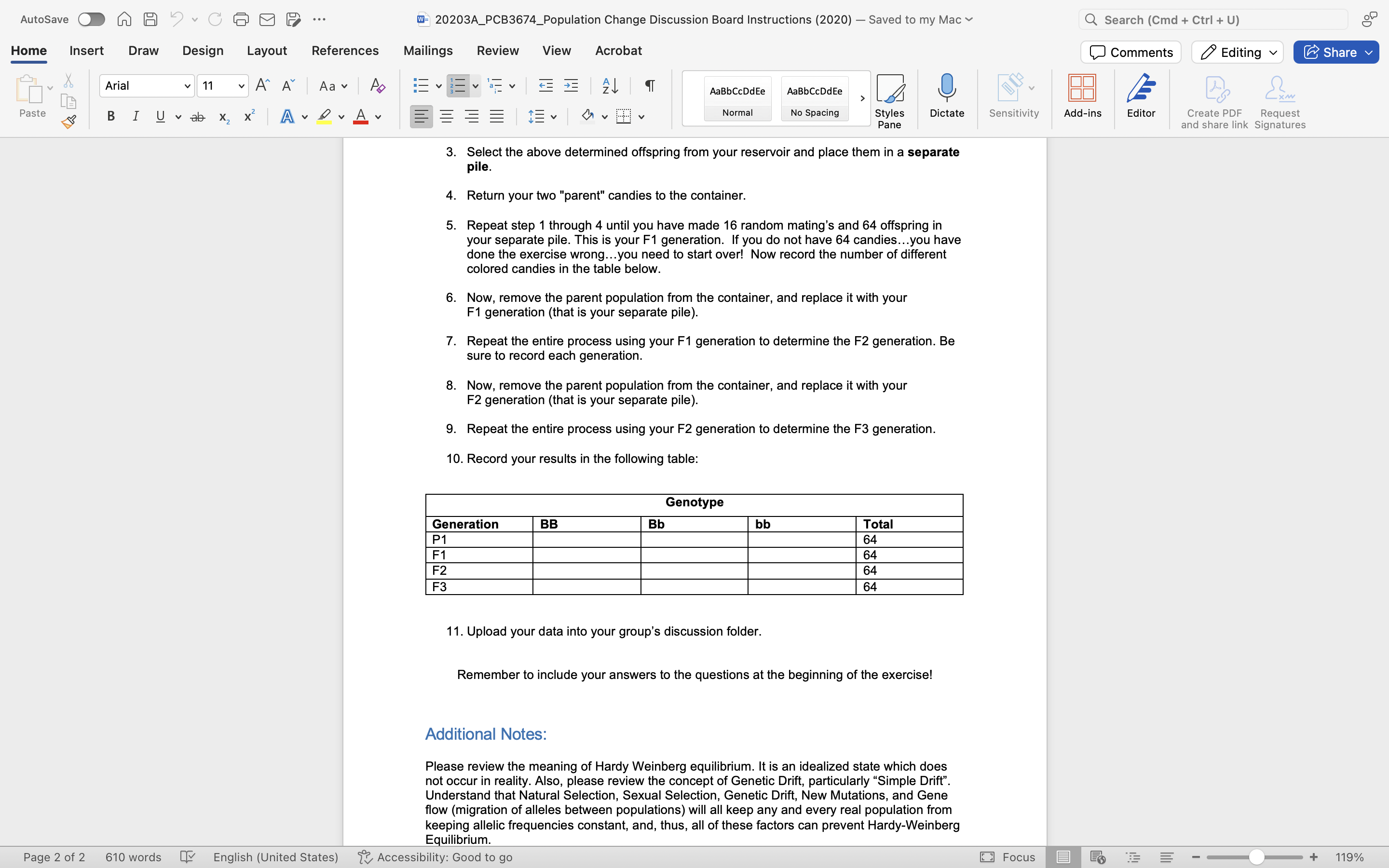Expand the Editing mode dropdown

(1237, 52)
